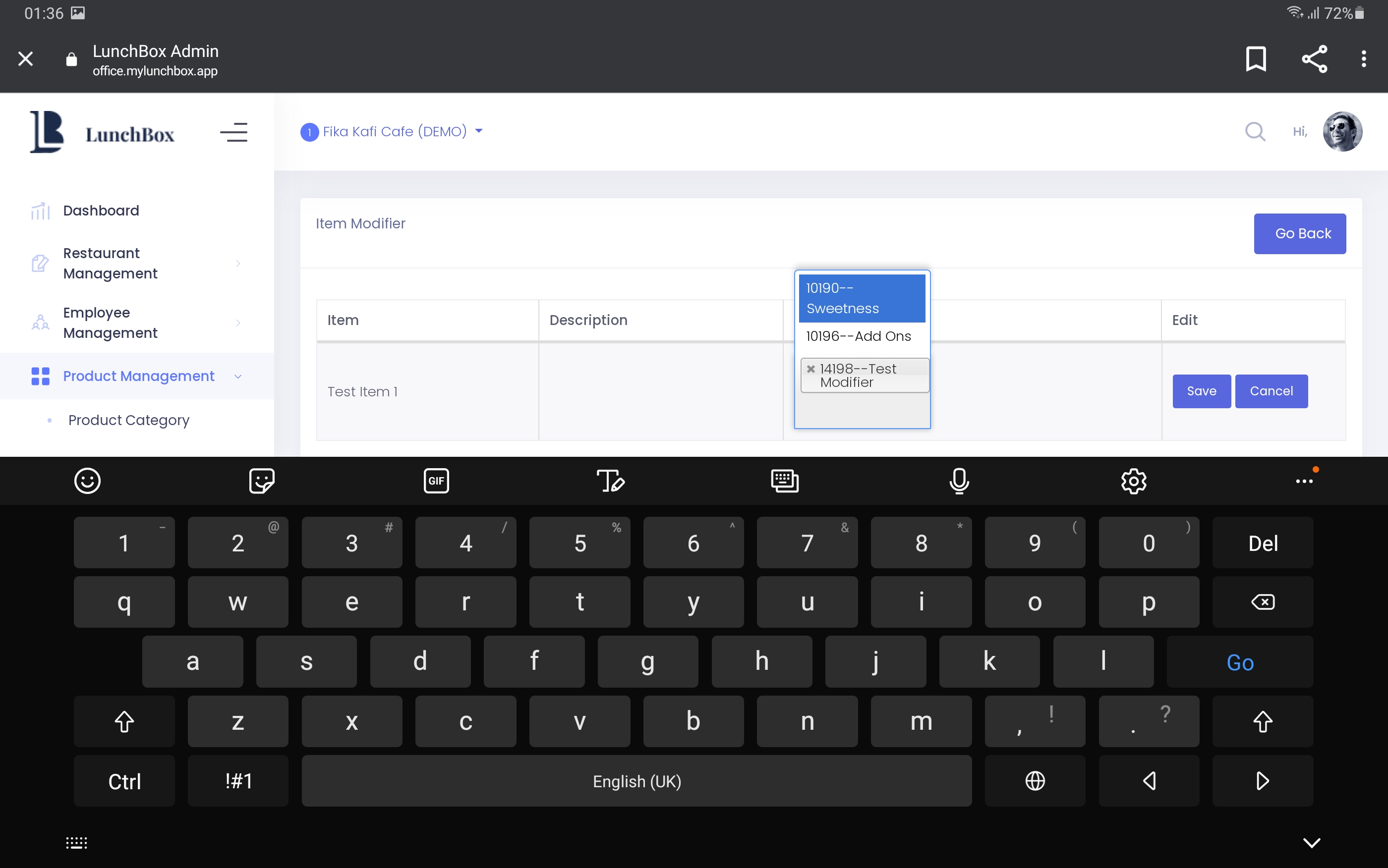Open keyboard settings gear icon

[1134, 481]
